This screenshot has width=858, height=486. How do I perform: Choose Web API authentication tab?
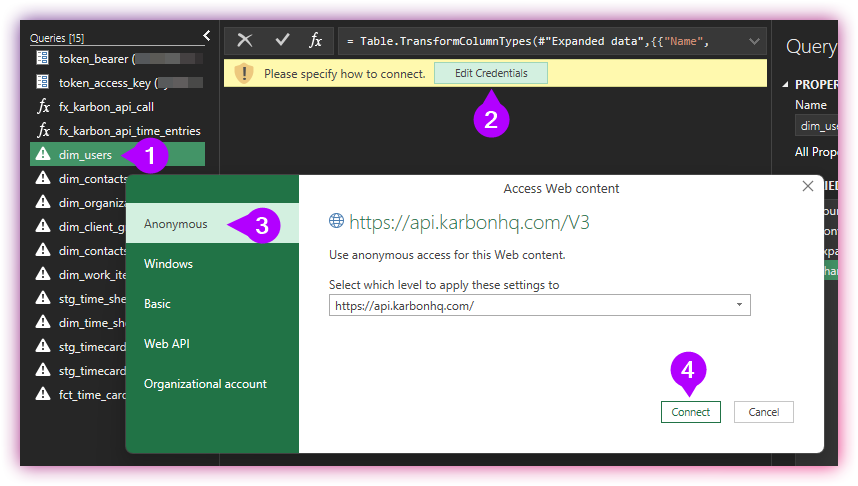[x=212, y=344]
